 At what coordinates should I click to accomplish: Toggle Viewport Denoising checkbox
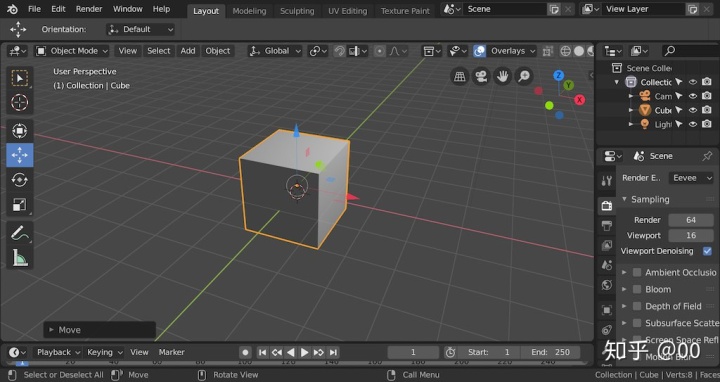pos(707,251)
